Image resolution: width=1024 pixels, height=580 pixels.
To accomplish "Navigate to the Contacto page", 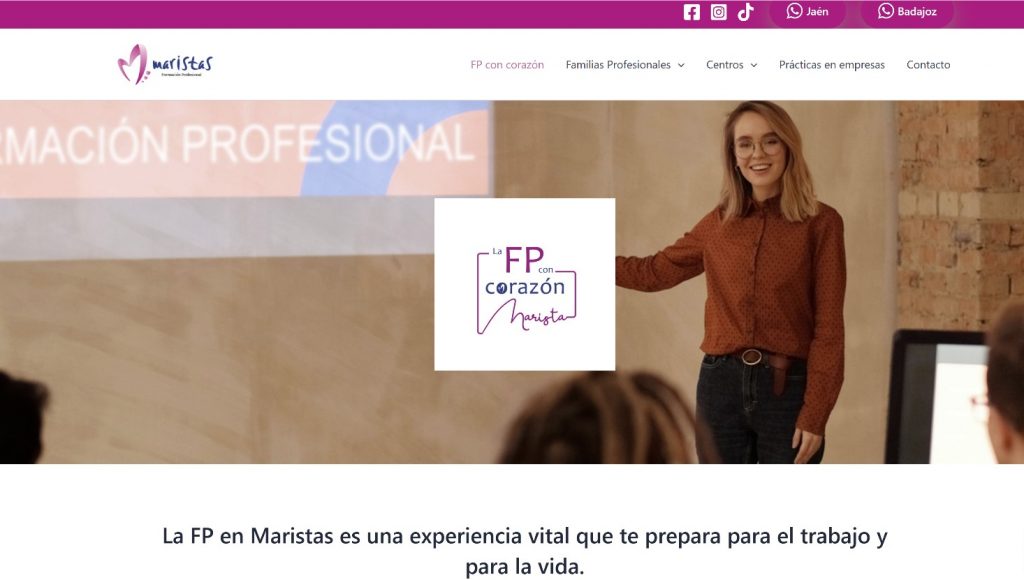I will click(x=928, y=65).
